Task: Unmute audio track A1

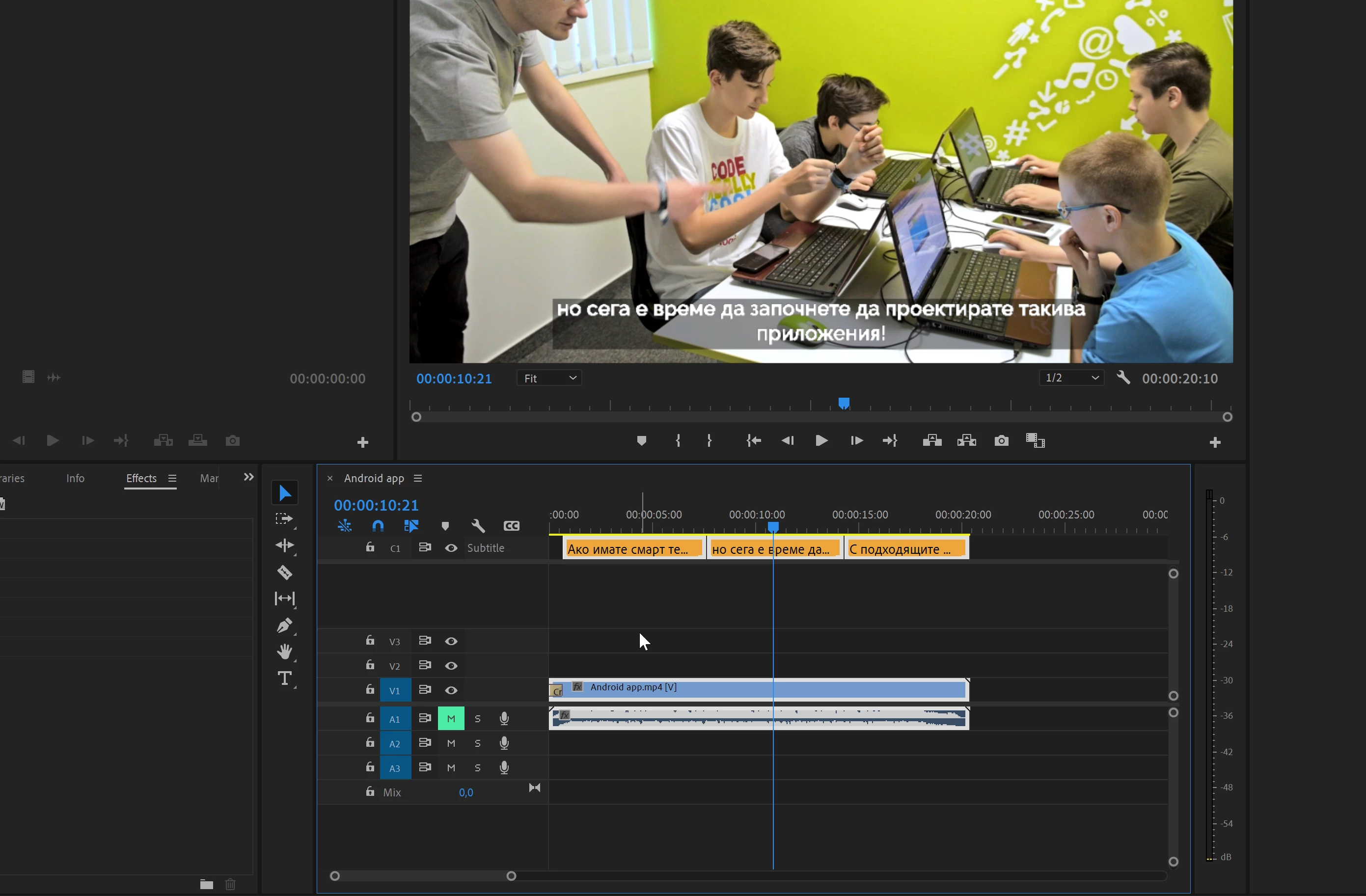Action: [x=451, y=719]
